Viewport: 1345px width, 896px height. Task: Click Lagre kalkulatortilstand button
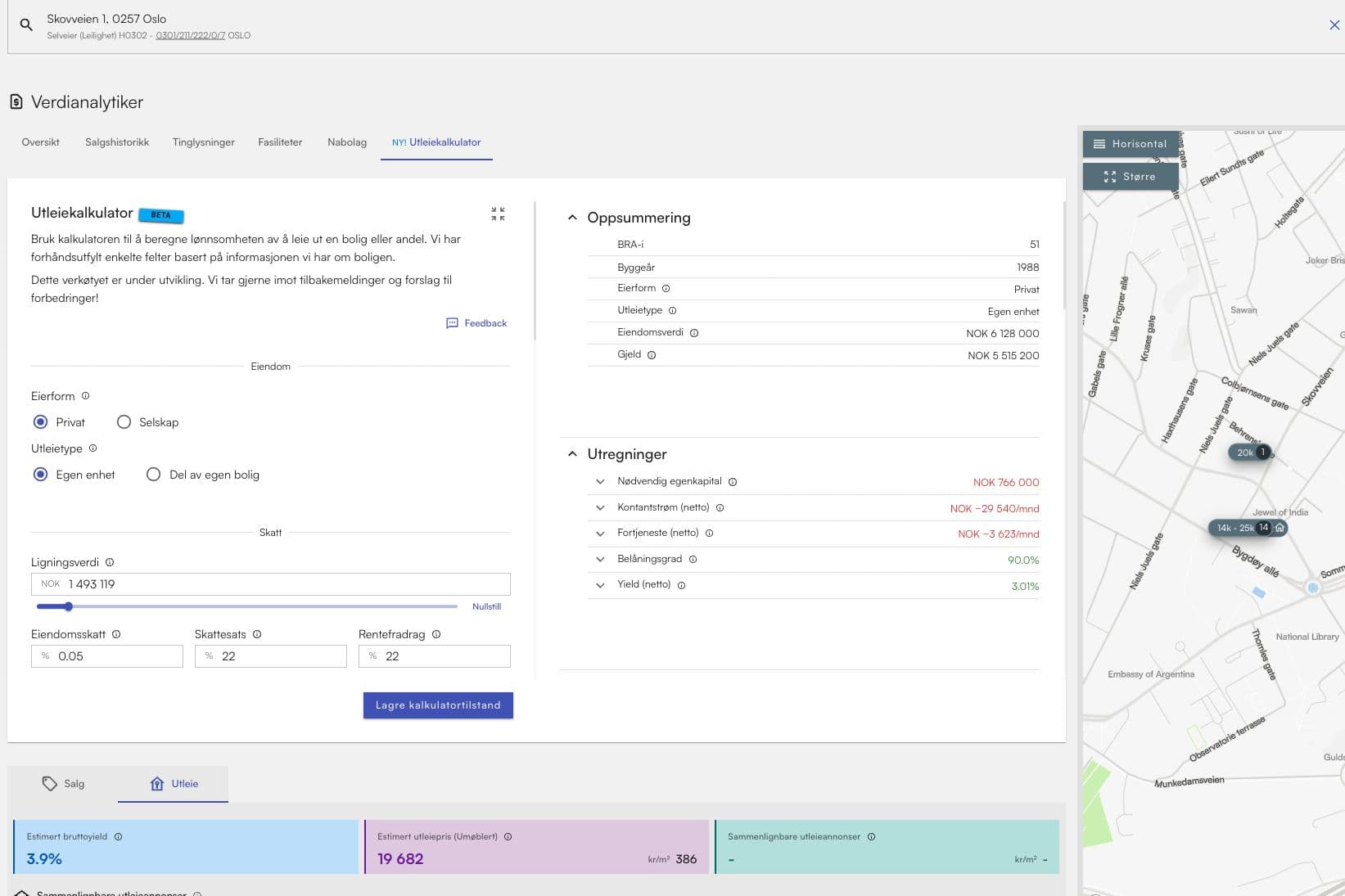(438, 705)
